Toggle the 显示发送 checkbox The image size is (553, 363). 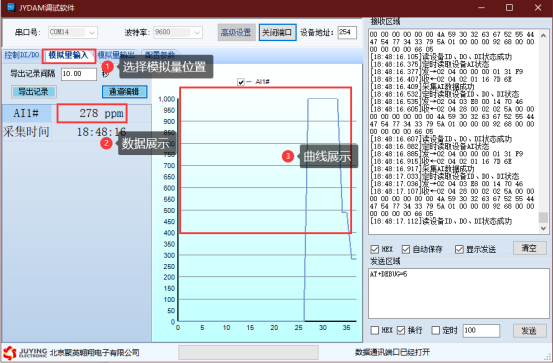(459, 249)
